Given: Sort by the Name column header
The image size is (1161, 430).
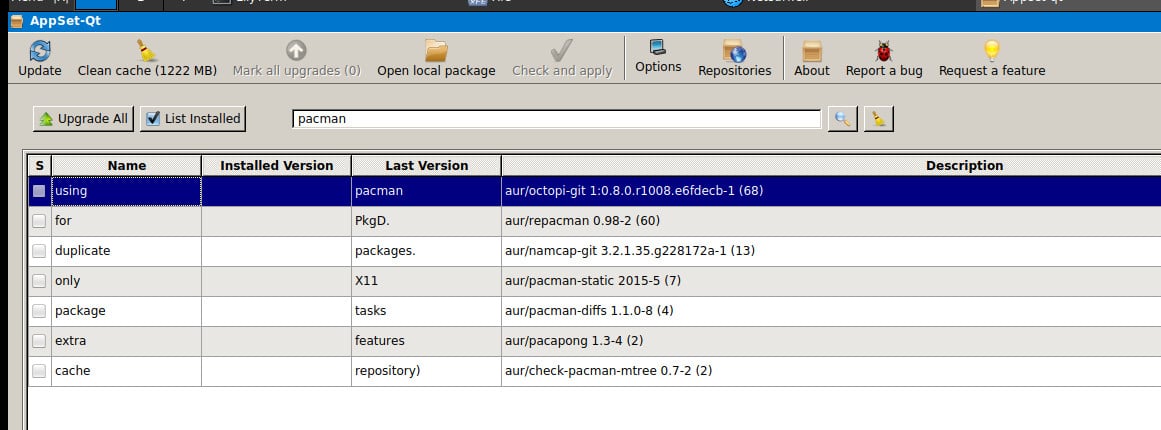Looking at the screenshot, I should pos(127,166).
